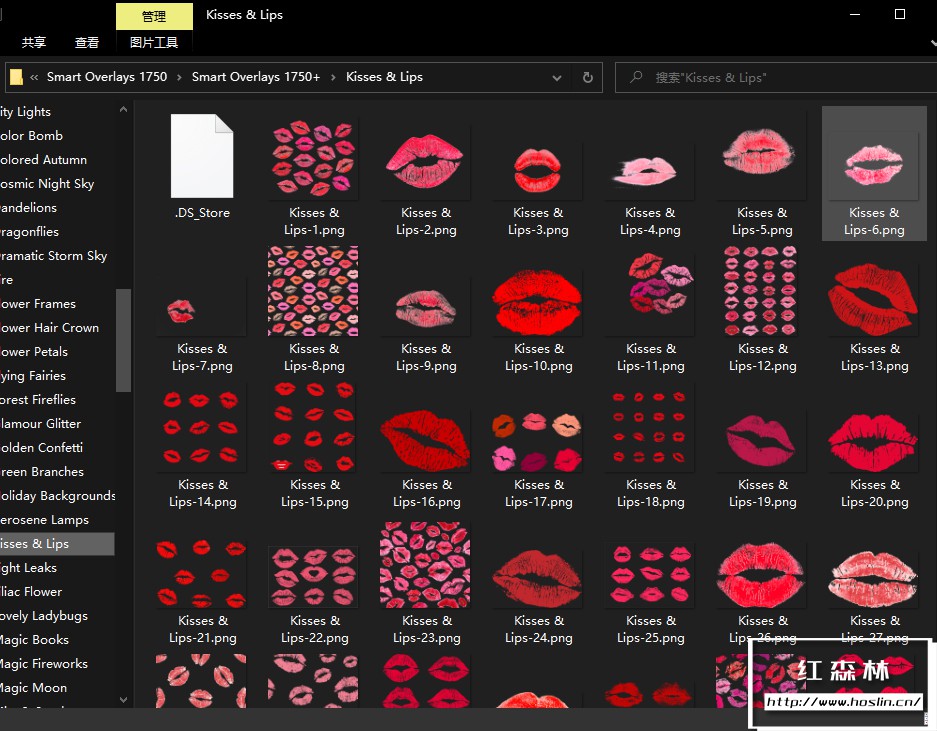Select Kisses & Lips-18.png thumbnail
Image resolution: width=937 pixels, height=731 pixels.
[650, 429]
